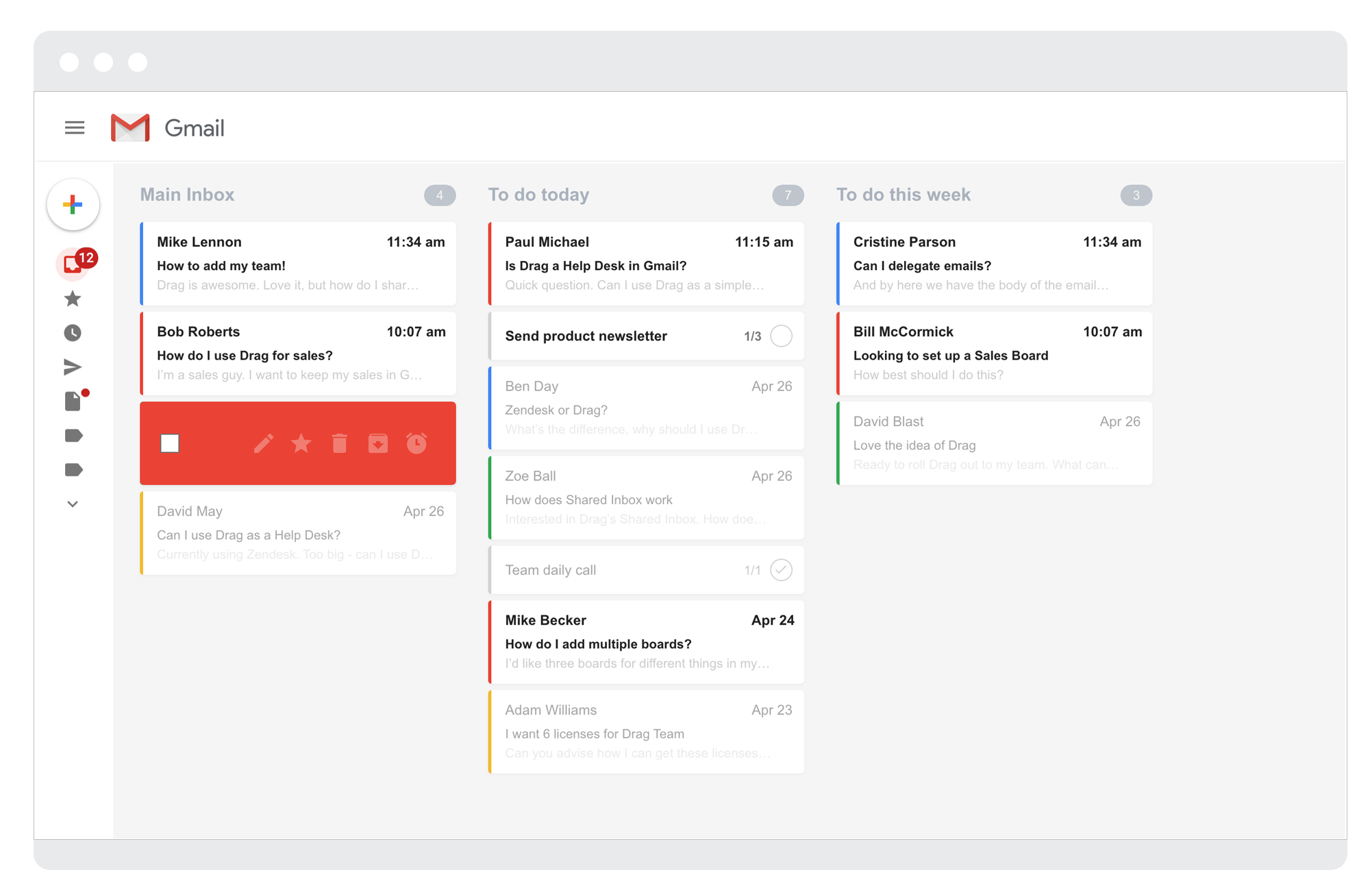Open Mike Becker's multiple boards email
The height and width of the screenshot is (896, 1370).
646,642
